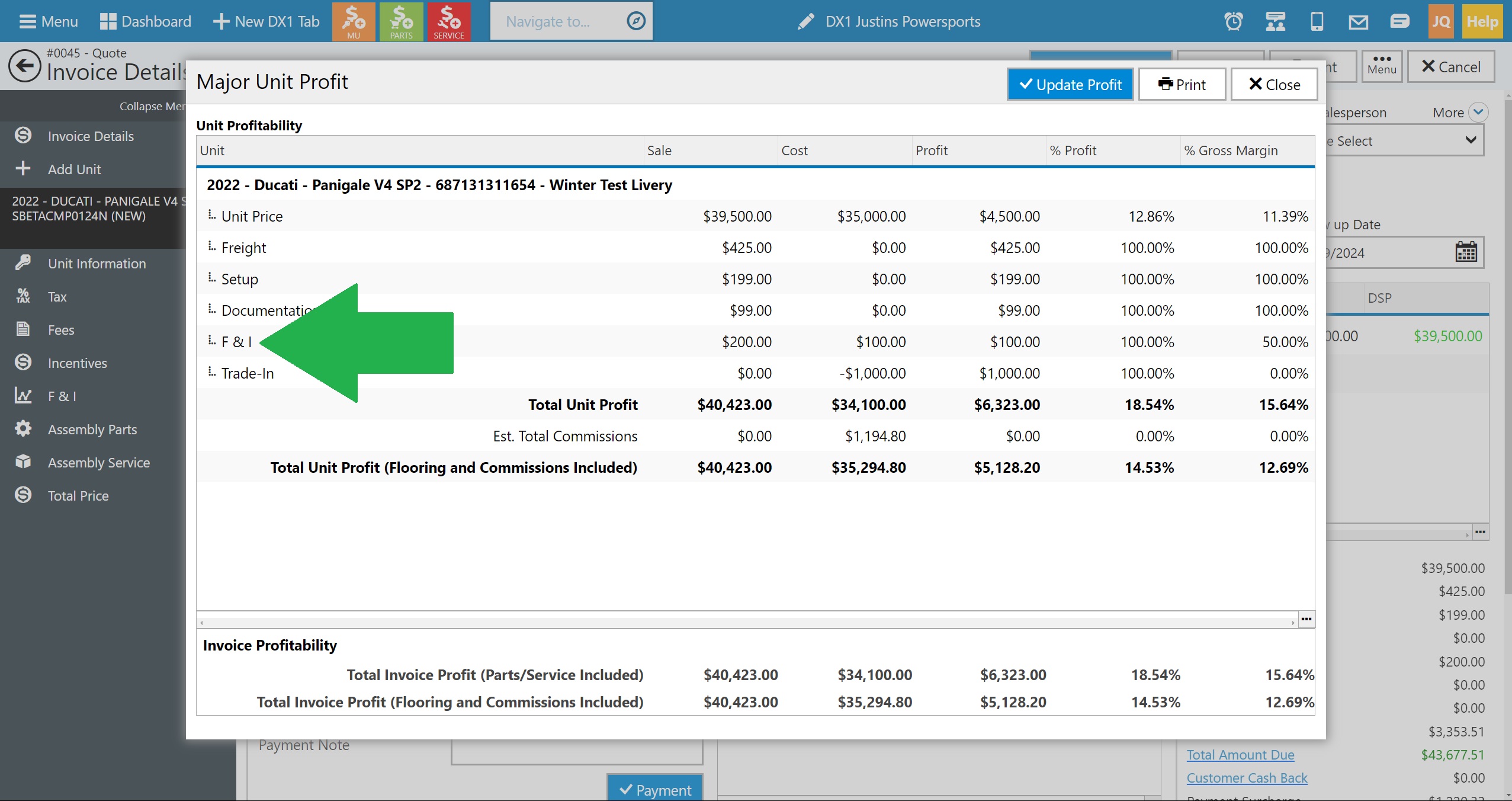This screenshot has width=1512, height=801.
Task: Open the Parts quick invoice icon
Action: coord(401,21)
